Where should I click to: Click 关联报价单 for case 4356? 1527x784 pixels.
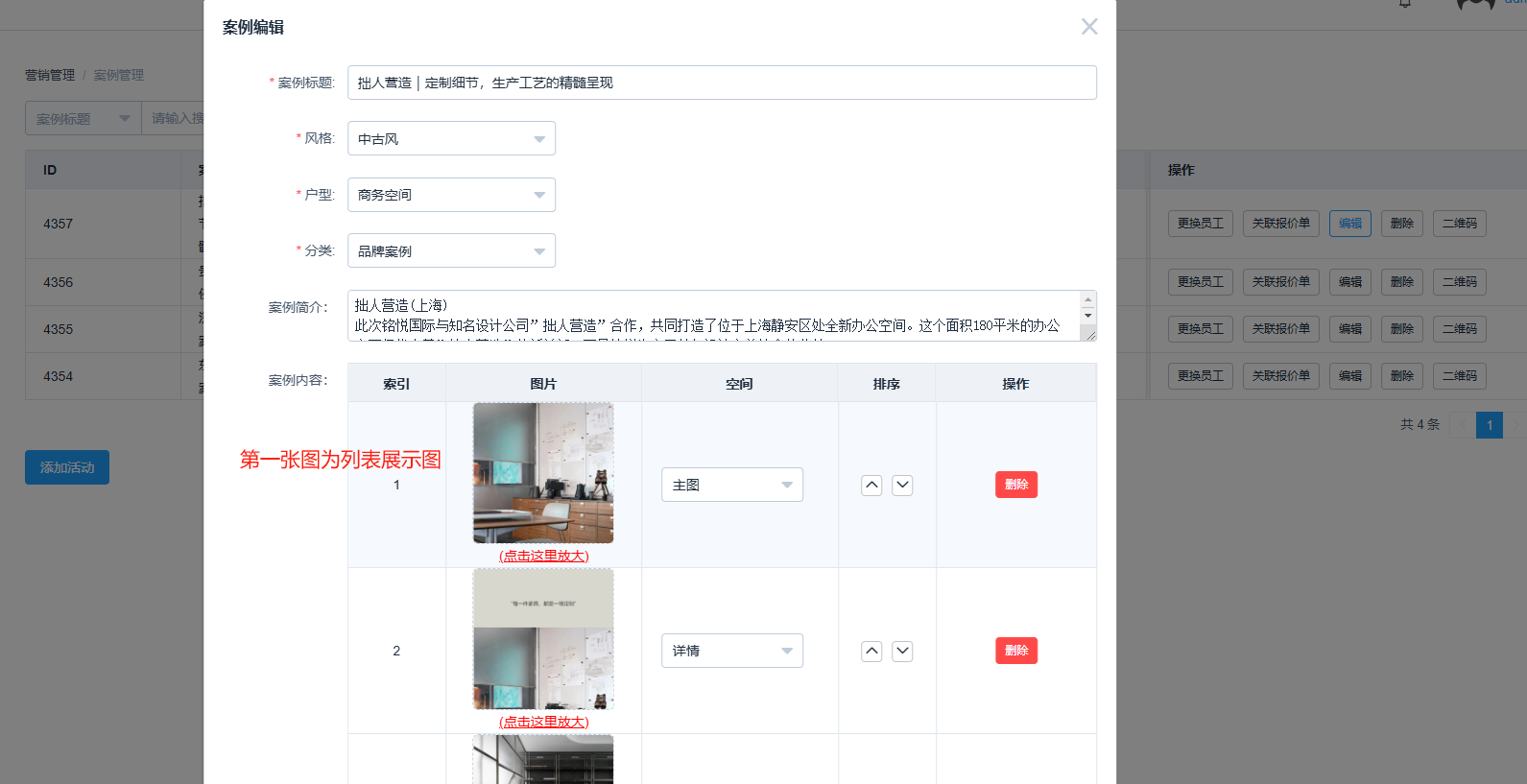[x=1281, y=282]
